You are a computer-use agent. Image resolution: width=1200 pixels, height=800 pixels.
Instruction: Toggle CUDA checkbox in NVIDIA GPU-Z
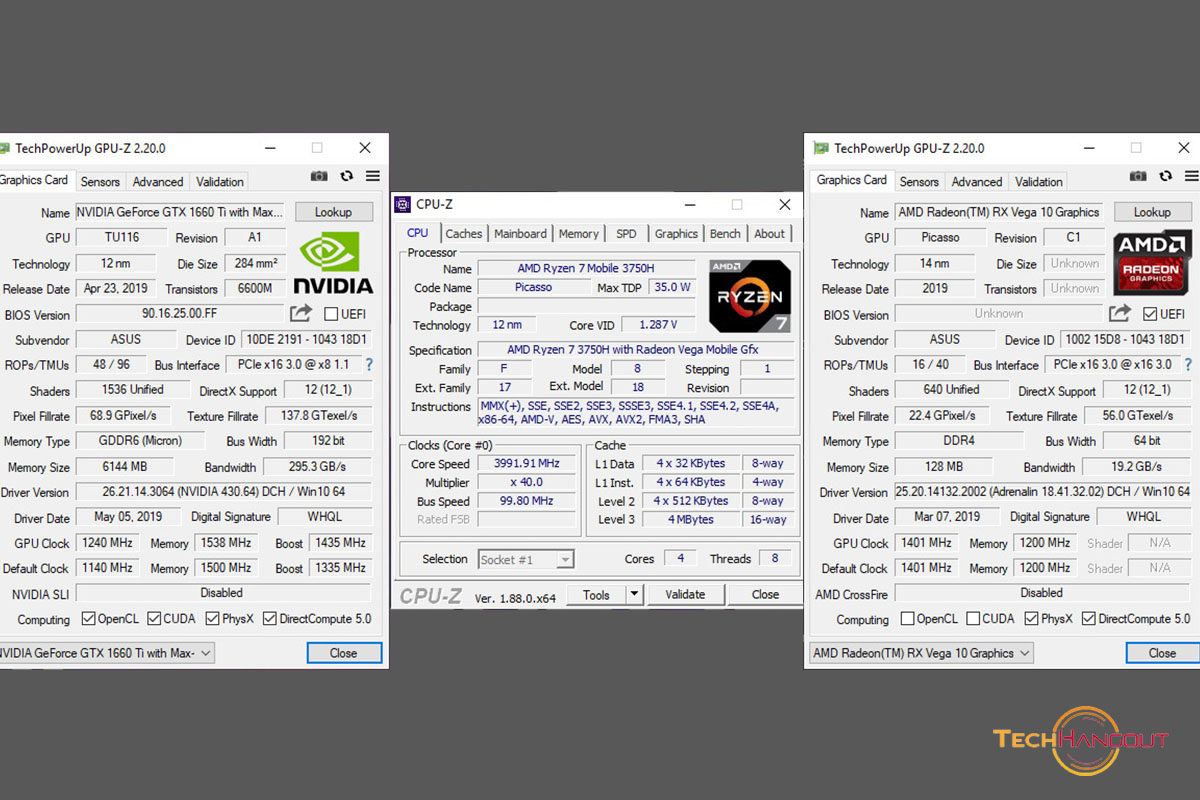coord(154,619)
